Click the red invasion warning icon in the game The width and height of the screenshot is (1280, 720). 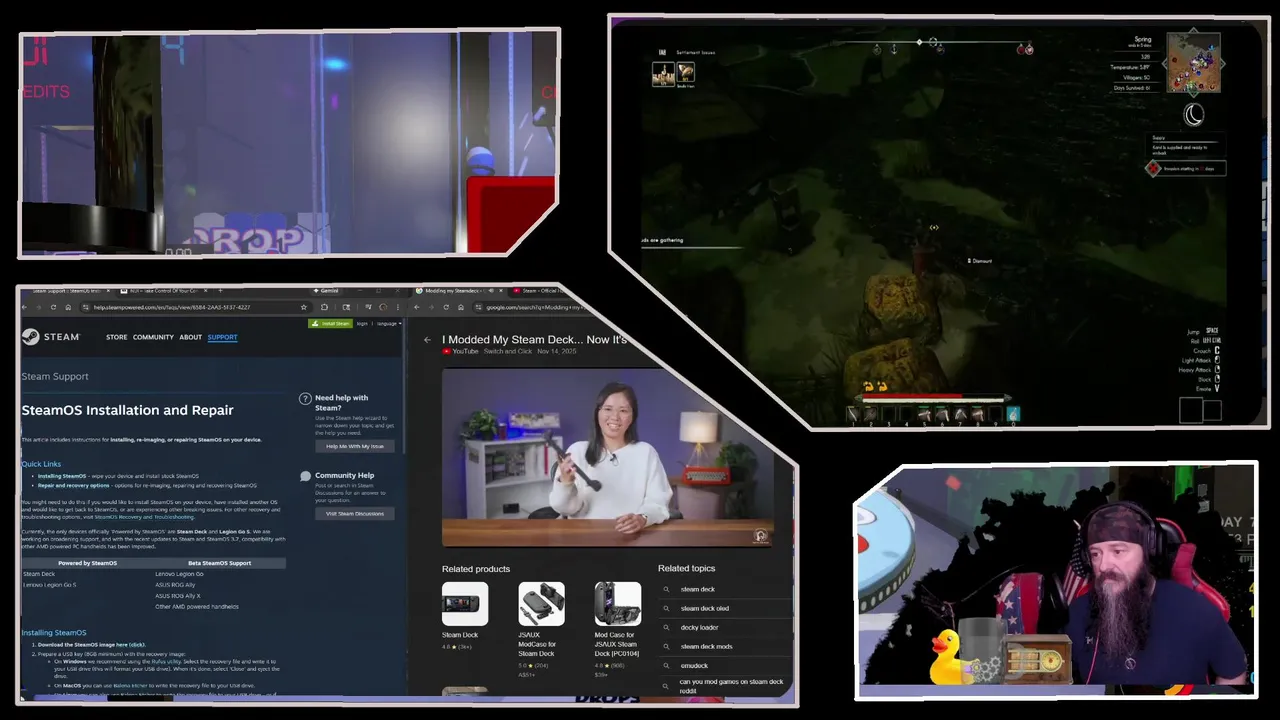coord(1154,169)
